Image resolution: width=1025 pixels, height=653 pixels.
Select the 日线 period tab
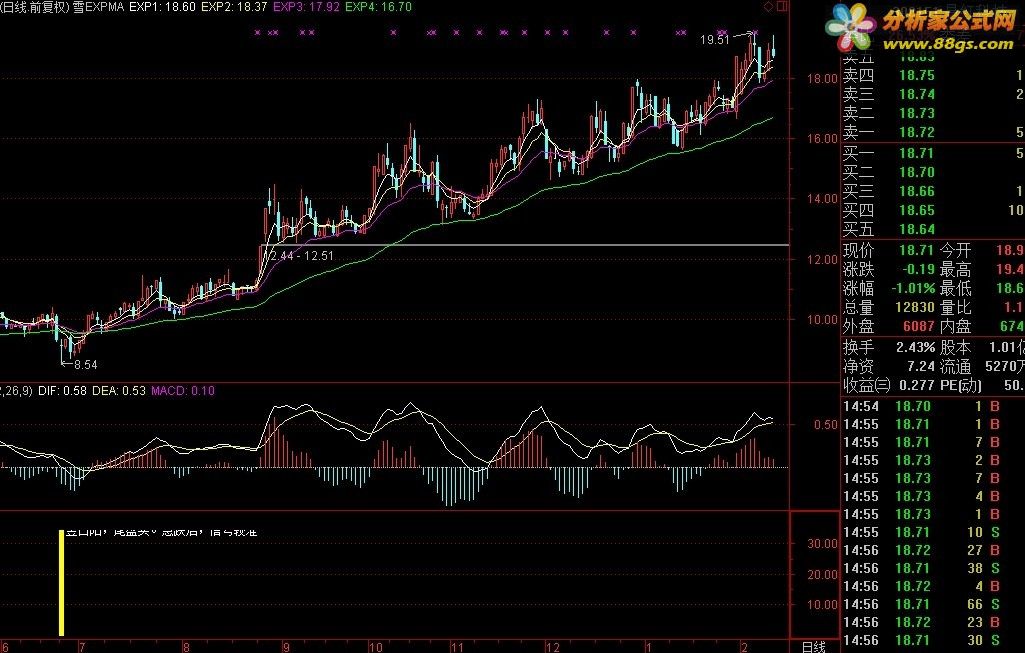[x=814, y=646]
